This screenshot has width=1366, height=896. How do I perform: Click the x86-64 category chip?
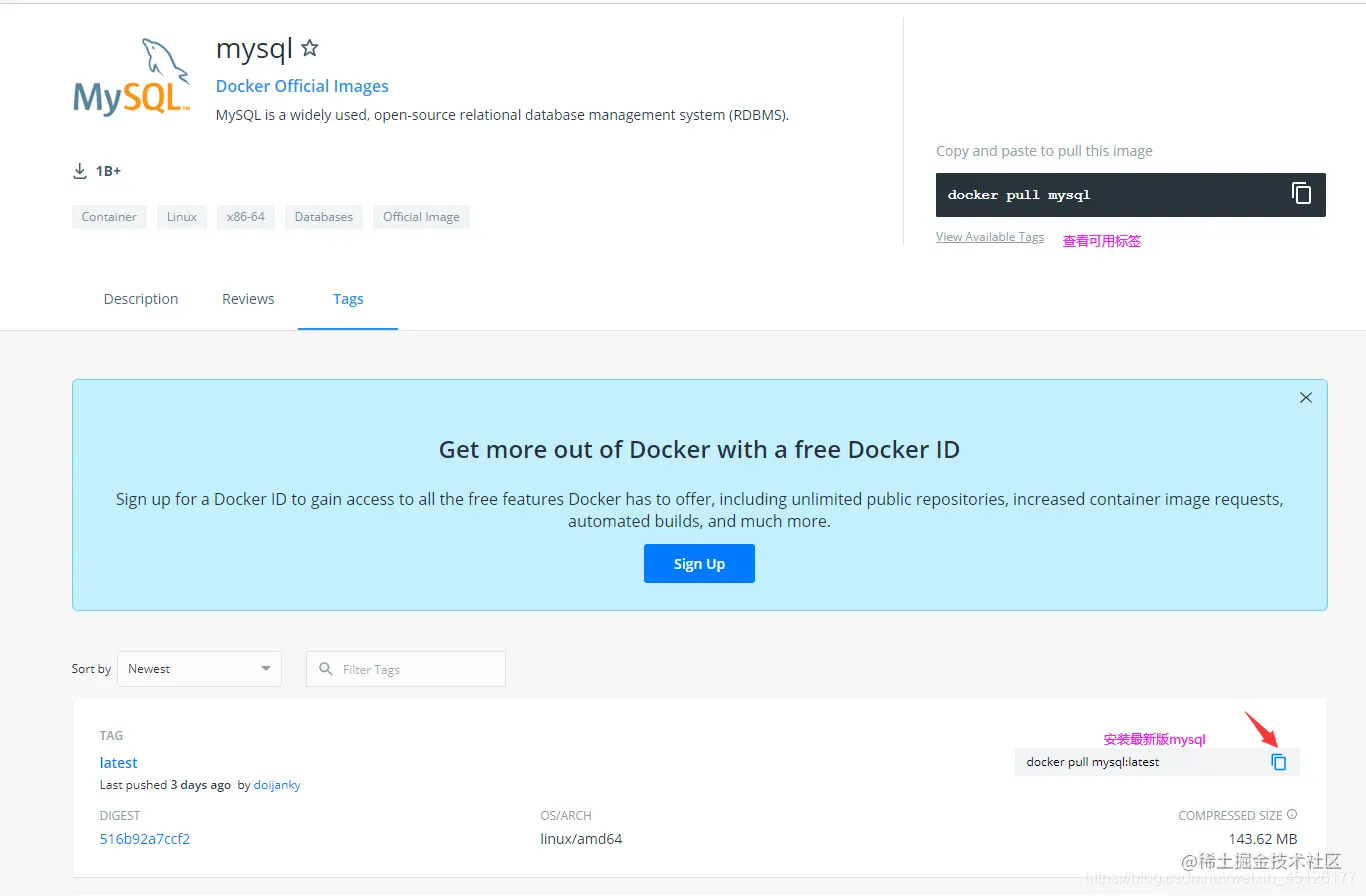pos(246,217)
